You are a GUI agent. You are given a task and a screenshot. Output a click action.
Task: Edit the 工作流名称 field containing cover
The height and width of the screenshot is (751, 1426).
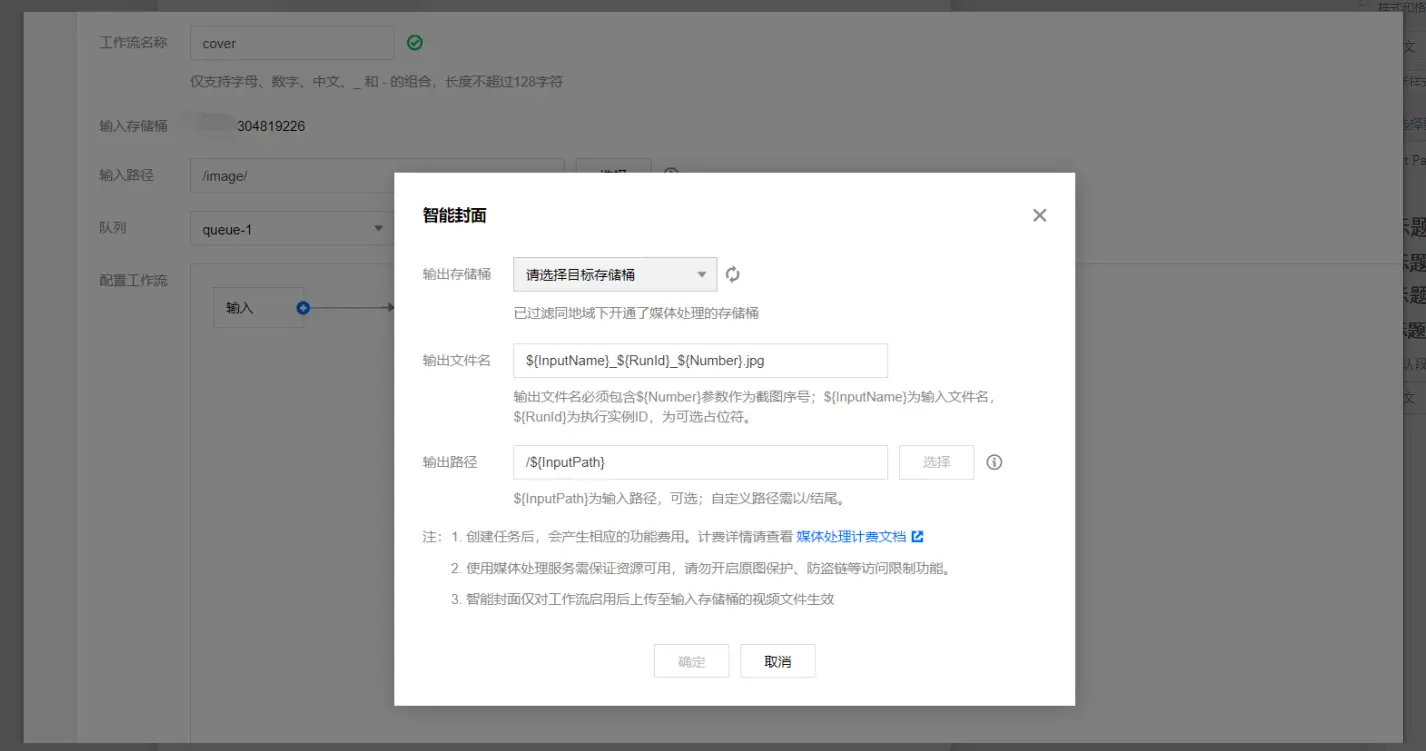pos(292,43)
